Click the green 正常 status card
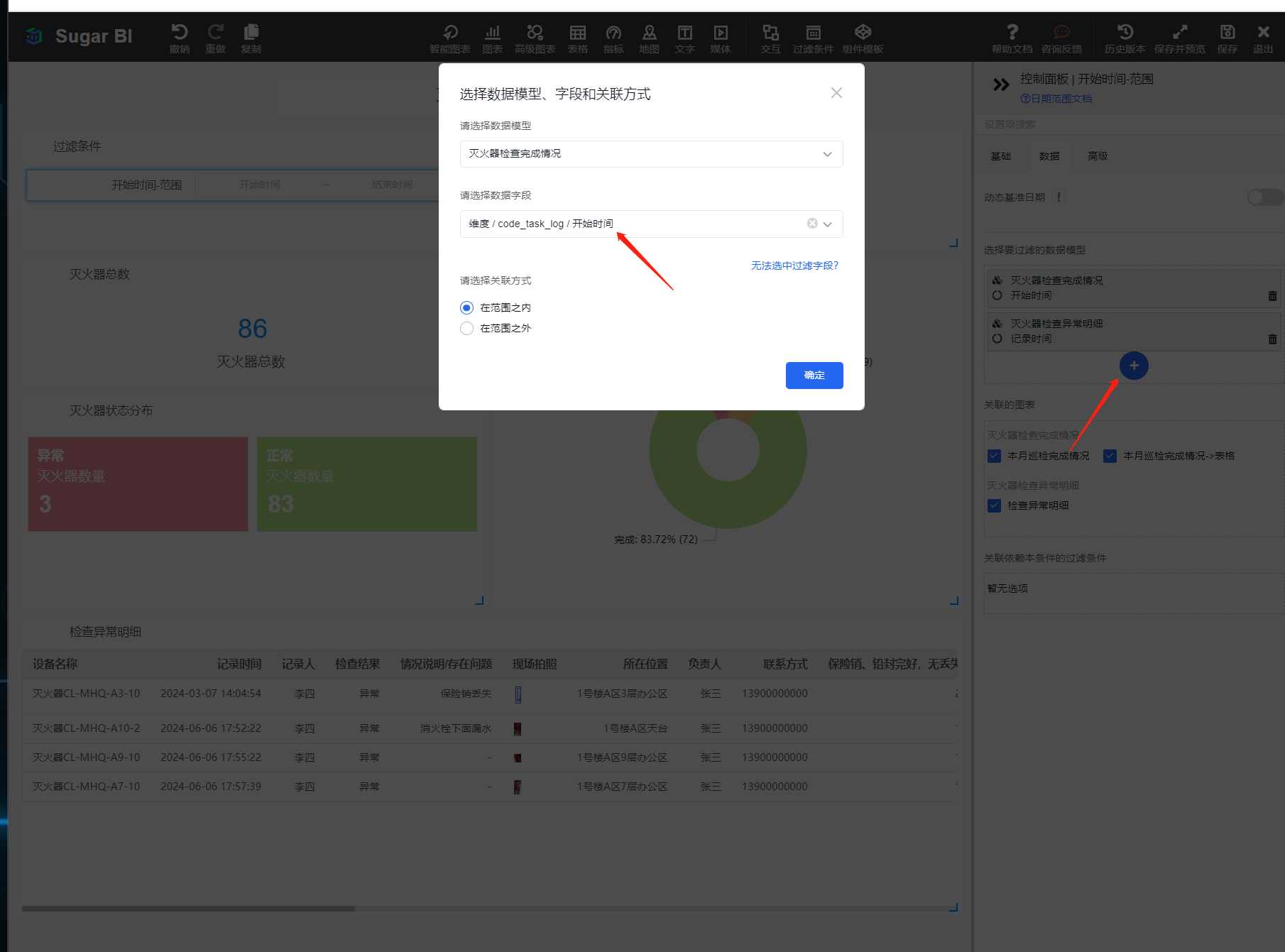This screenshot has width=1285, height=952. click(367, 484)
